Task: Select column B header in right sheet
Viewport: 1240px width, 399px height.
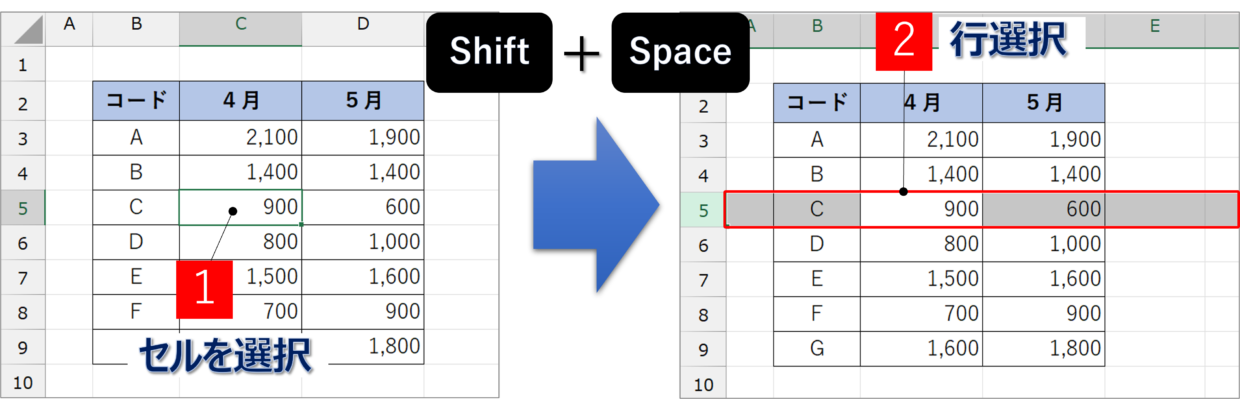Action: pyautogui.click(x=817, y=29)
